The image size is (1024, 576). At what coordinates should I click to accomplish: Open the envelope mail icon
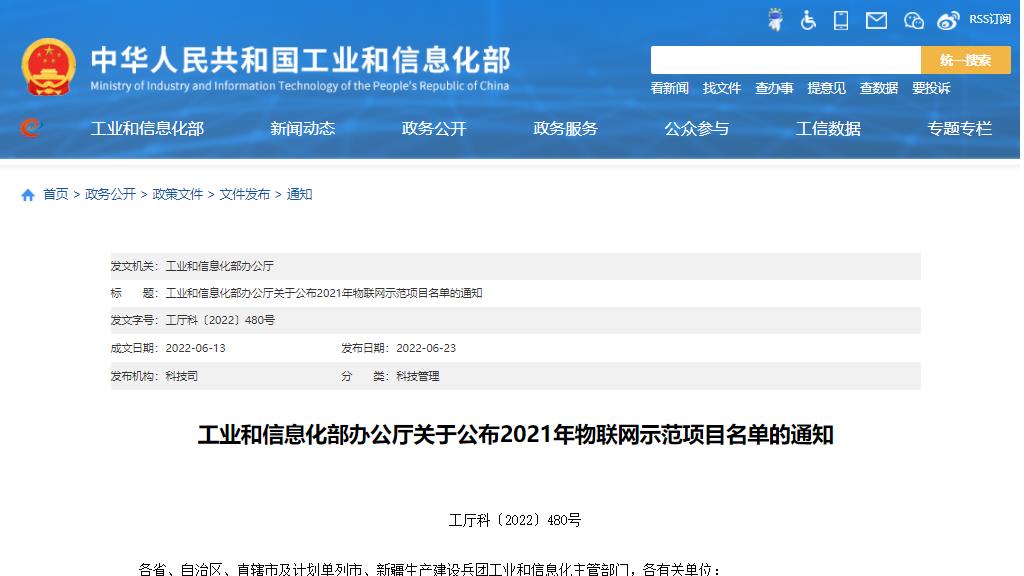(876, 20)
